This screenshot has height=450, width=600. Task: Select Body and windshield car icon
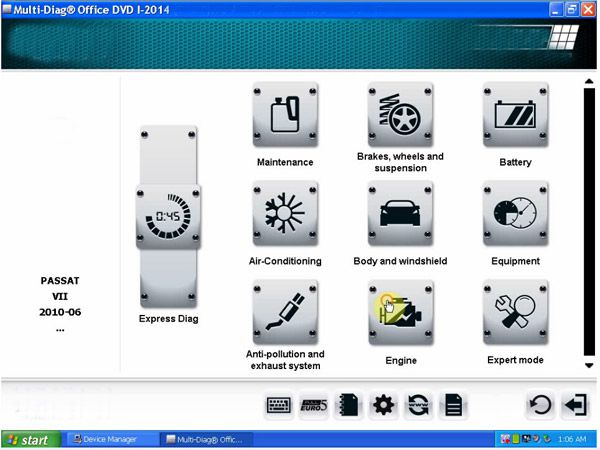[400, 213]
